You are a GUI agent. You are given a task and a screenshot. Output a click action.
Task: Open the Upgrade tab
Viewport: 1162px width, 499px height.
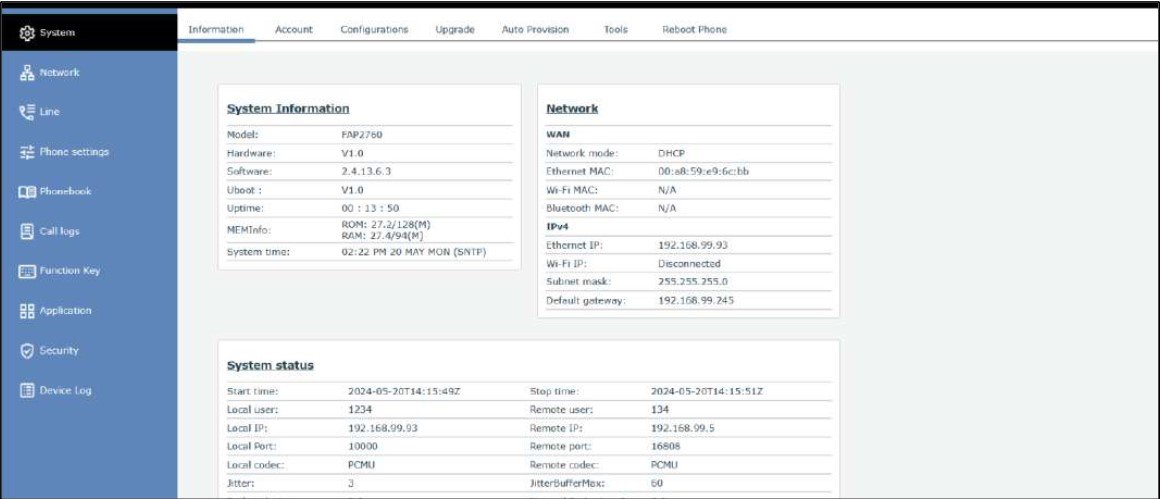coord(455,30)
